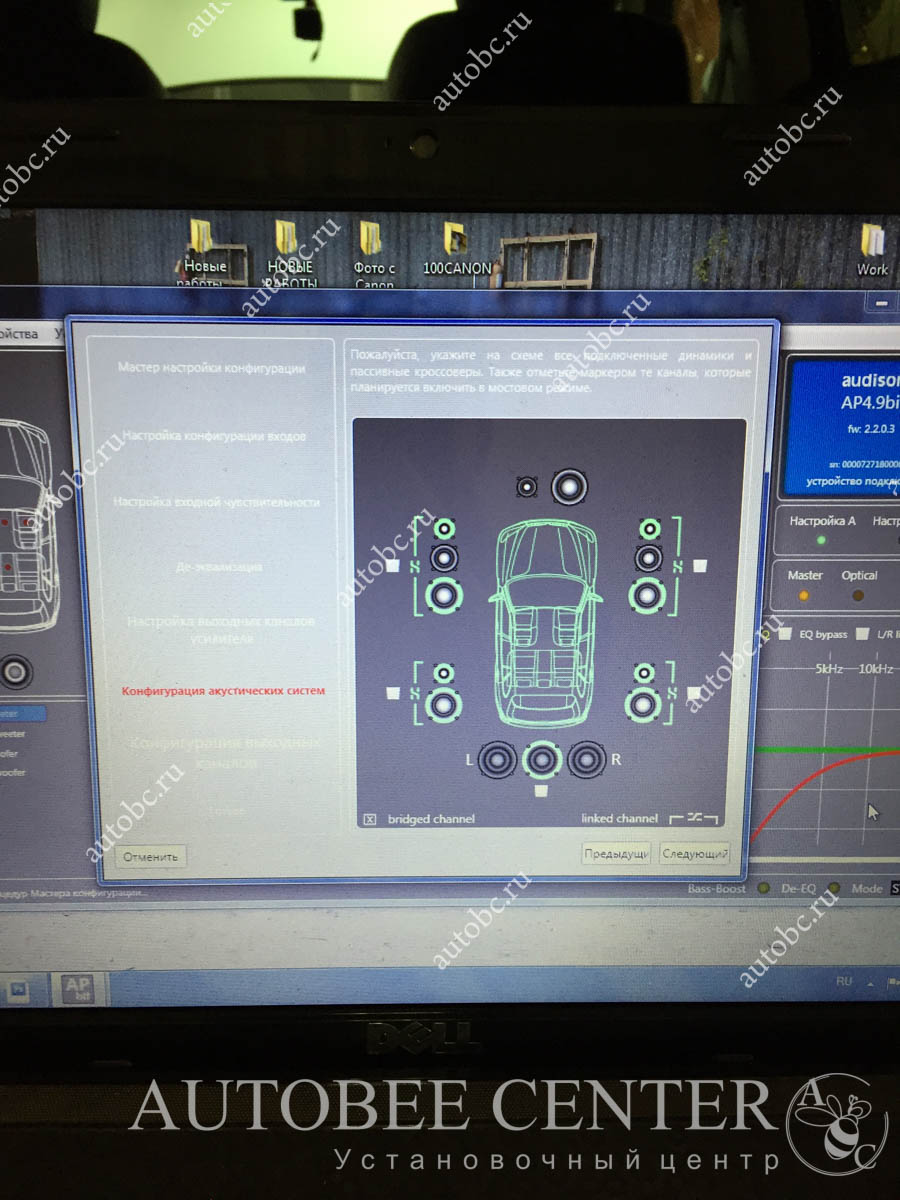The height and width of the screenshot is (1200, 900).
Task: Toggle front right bridged channel checkbox
Action: pyautogui.click(x=701, y=566)
